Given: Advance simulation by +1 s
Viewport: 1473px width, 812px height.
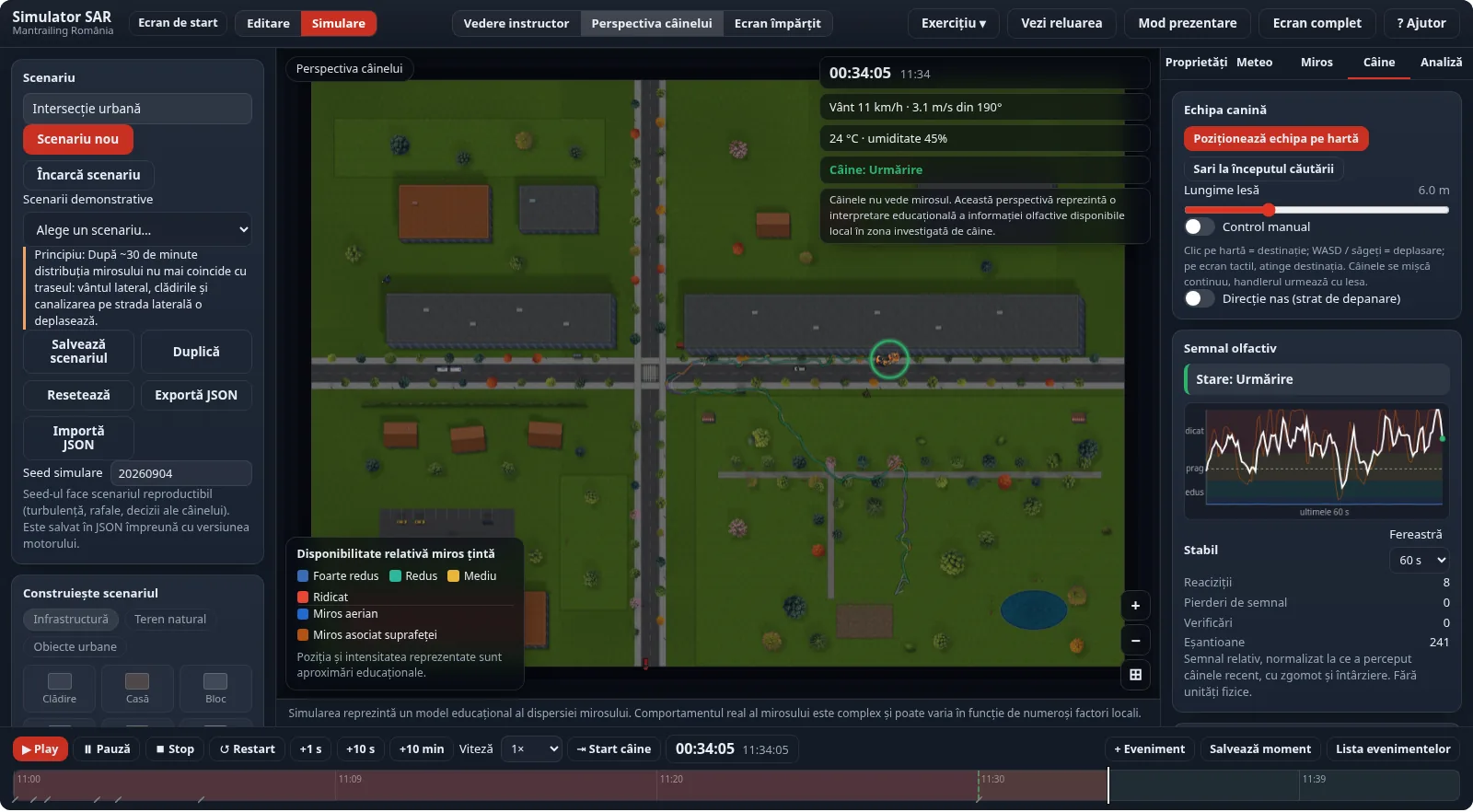Looking at the screenshot, I should tap(310, 749).
